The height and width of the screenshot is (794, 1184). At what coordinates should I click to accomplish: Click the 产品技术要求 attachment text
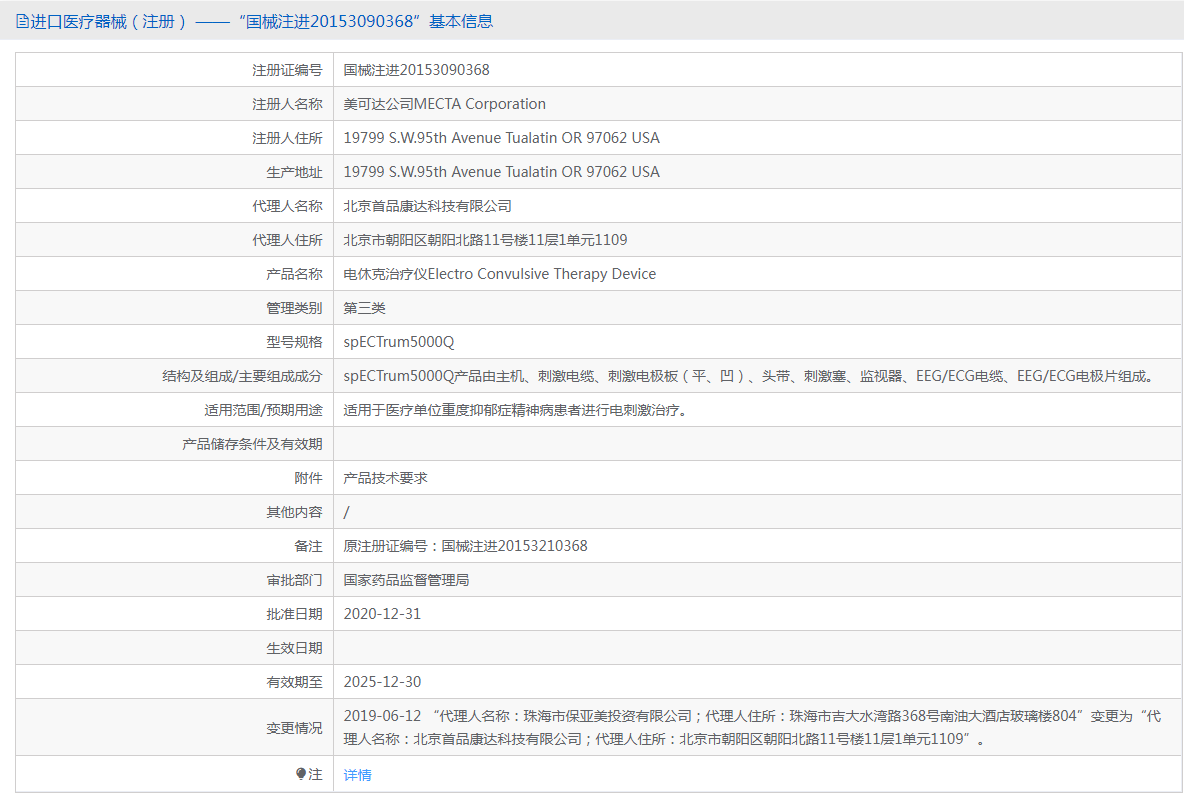[x=385, y=478]
